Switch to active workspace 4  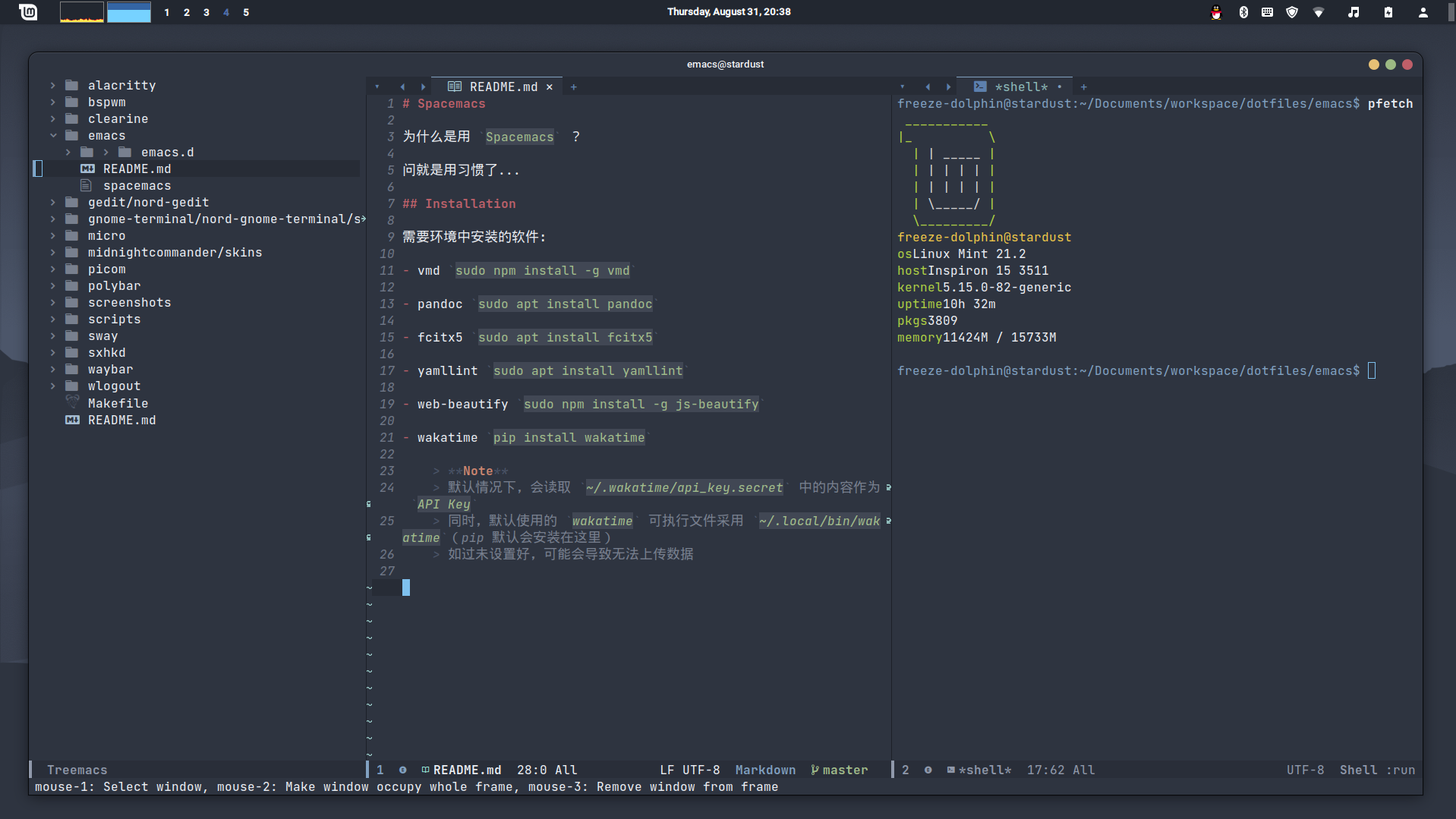coord(226,12)
